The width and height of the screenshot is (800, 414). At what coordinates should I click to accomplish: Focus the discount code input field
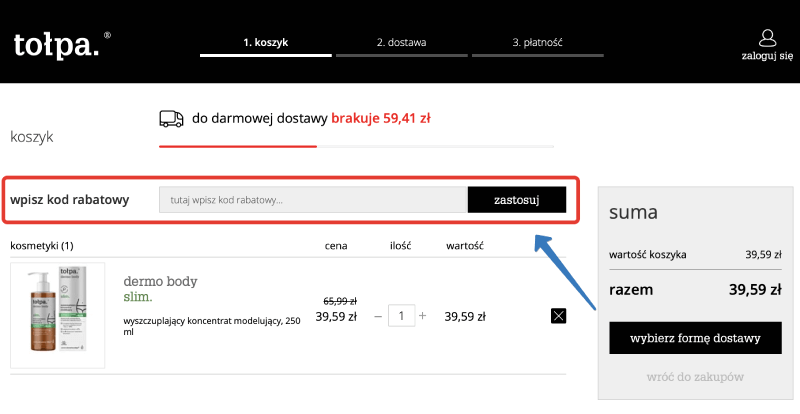[x=313, y=200]
